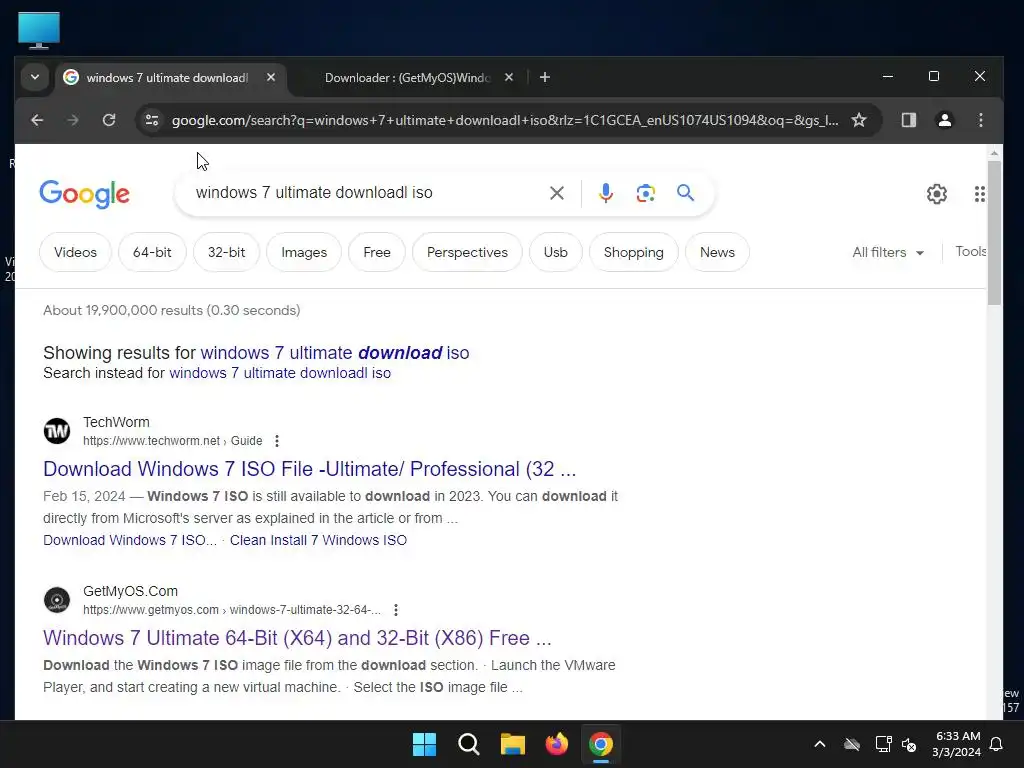1024x768 pixels.
Task: Open taskbar Search
Action: (x=468, y=744)
